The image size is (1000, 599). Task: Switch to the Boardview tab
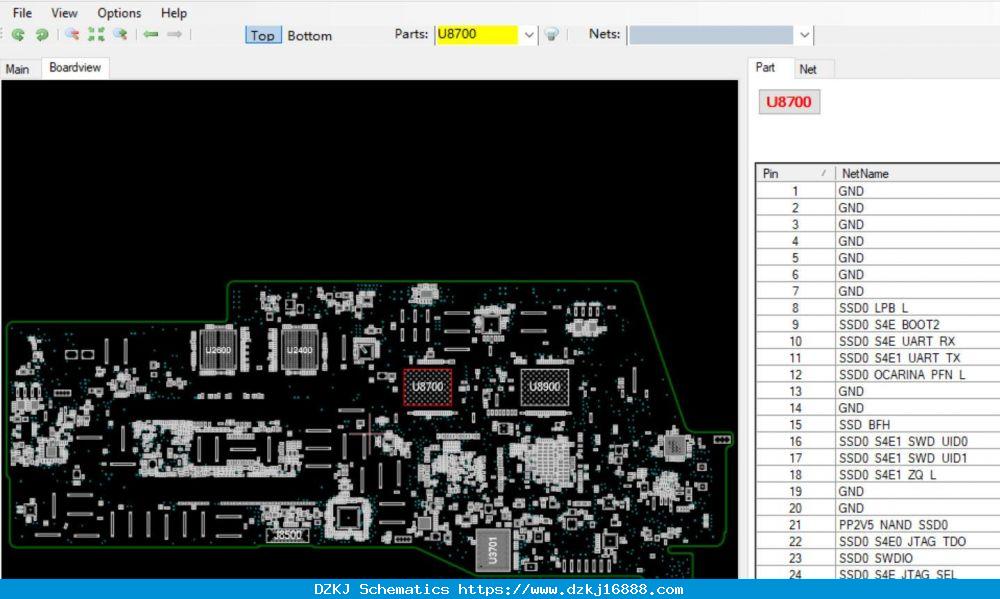[75, 68]
